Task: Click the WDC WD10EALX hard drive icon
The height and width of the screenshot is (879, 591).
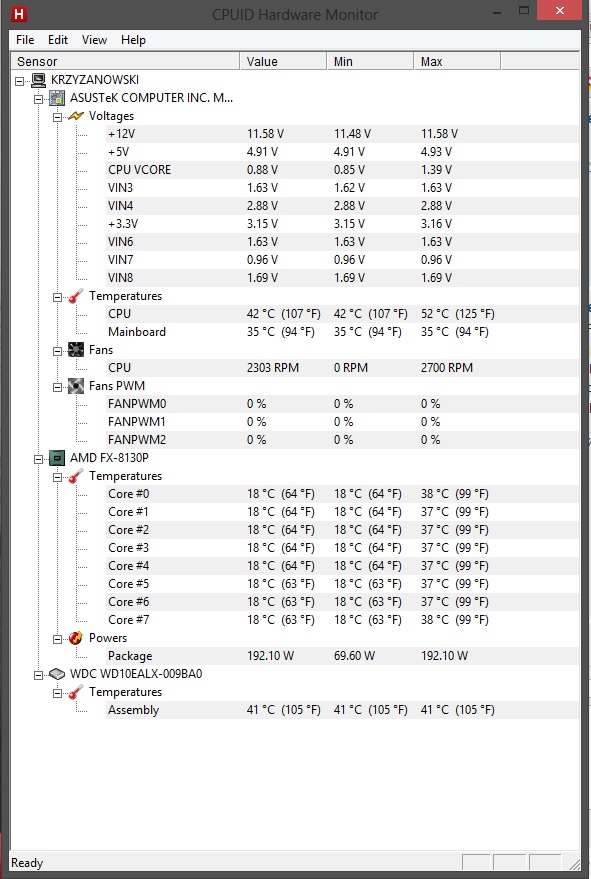Action: (x=57, y=674)
